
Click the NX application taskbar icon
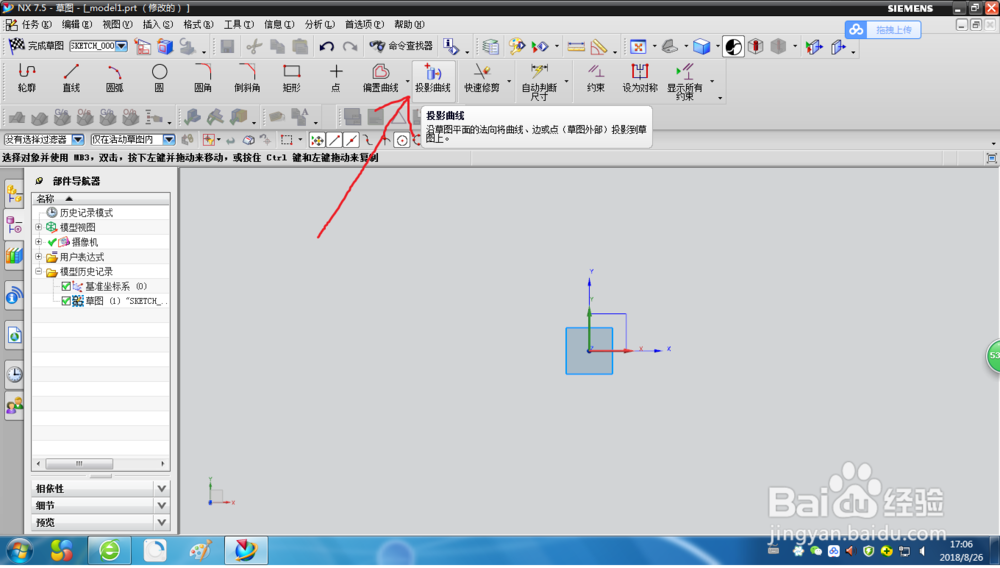point(246,550)
